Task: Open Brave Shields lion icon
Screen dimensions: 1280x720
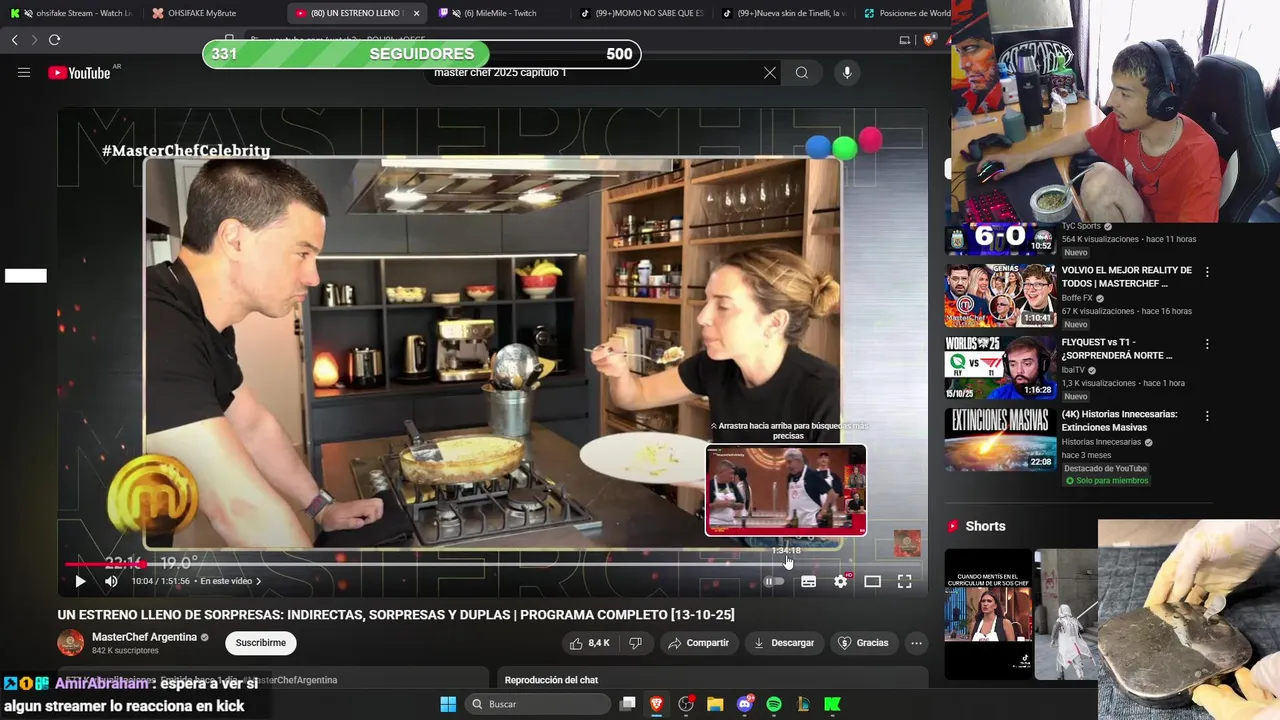Action: pos(929,40)
